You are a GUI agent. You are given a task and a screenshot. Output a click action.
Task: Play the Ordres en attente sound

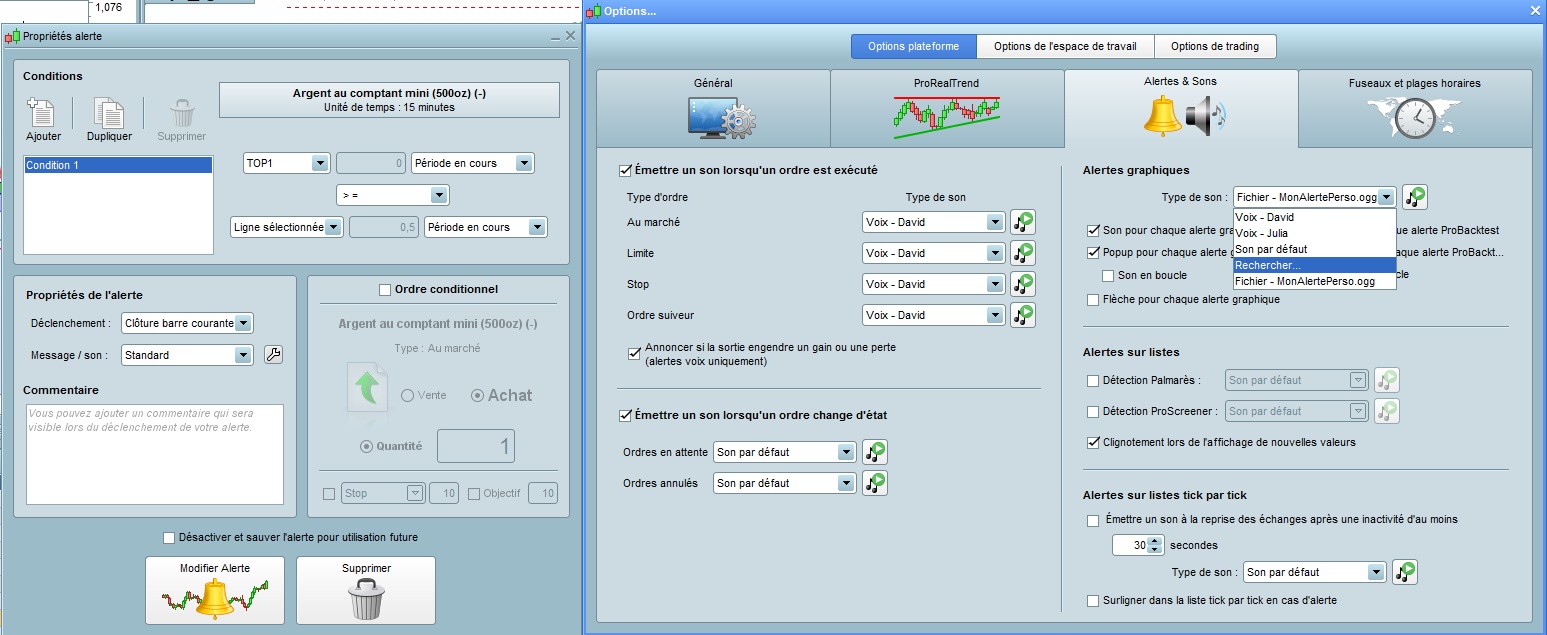[x=875, y=452]
